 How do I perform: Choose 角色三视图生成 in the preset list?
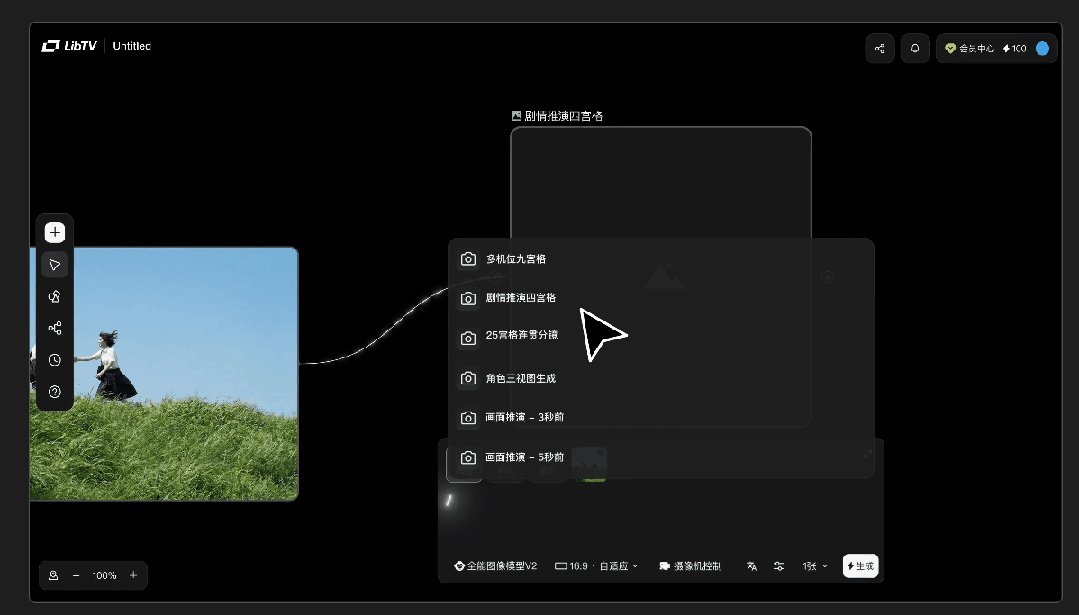tap(520, 378)
